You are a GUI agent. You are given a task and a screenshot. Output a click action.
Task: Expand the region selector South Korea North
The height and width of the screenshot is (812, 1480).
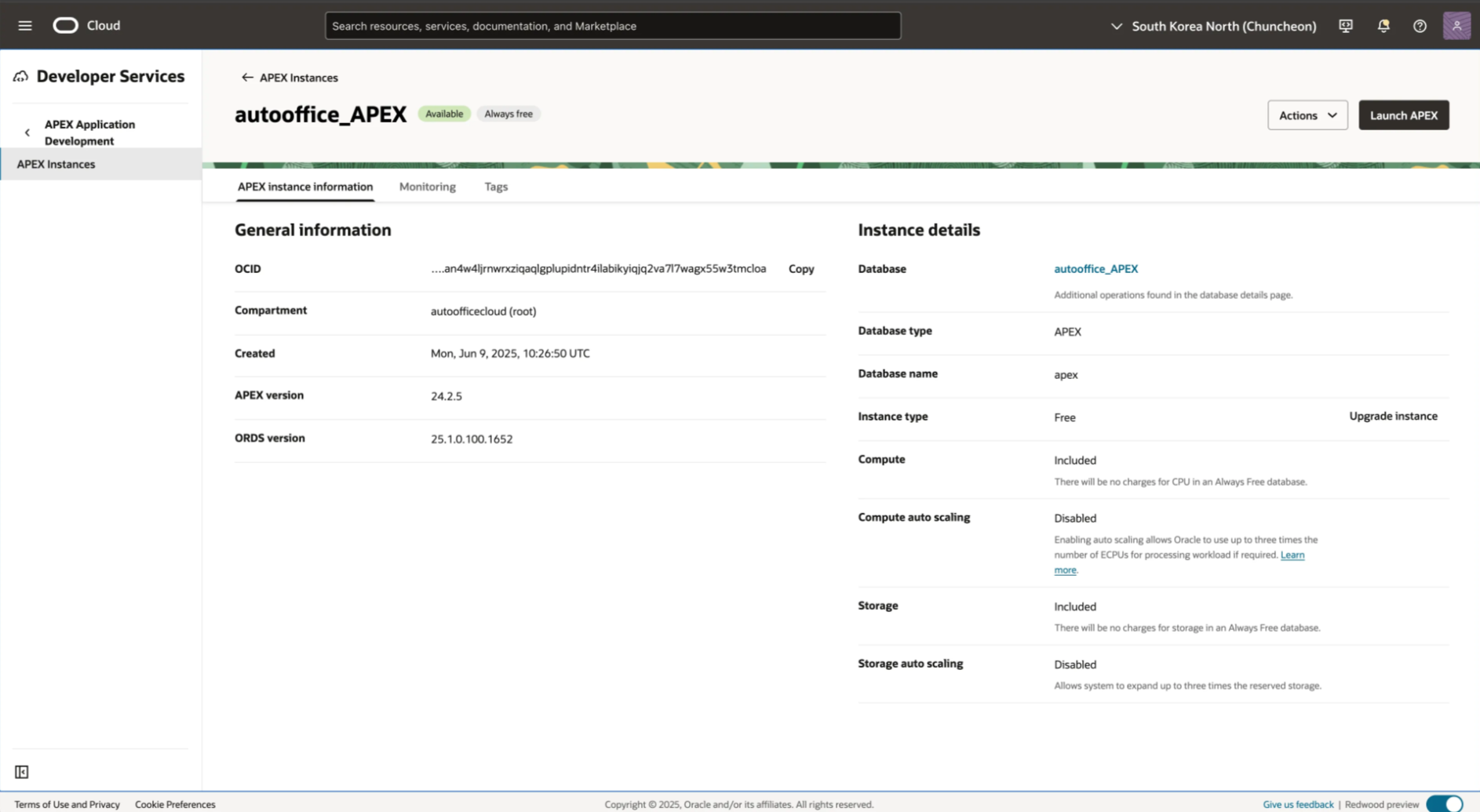(1213, 26)
